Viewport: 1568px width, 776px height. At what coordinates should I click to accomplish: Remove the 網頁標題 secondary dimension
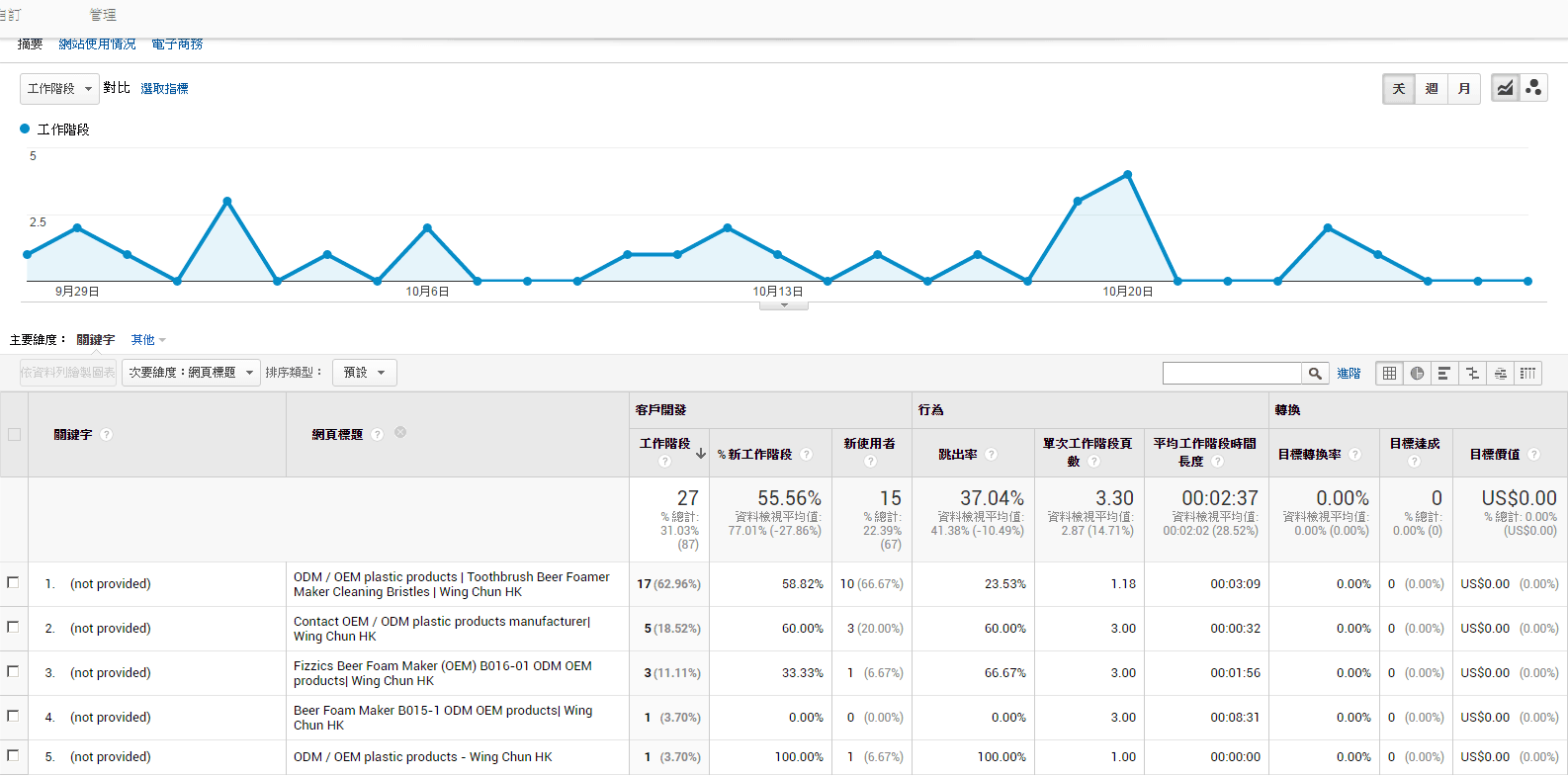[400, 433]
